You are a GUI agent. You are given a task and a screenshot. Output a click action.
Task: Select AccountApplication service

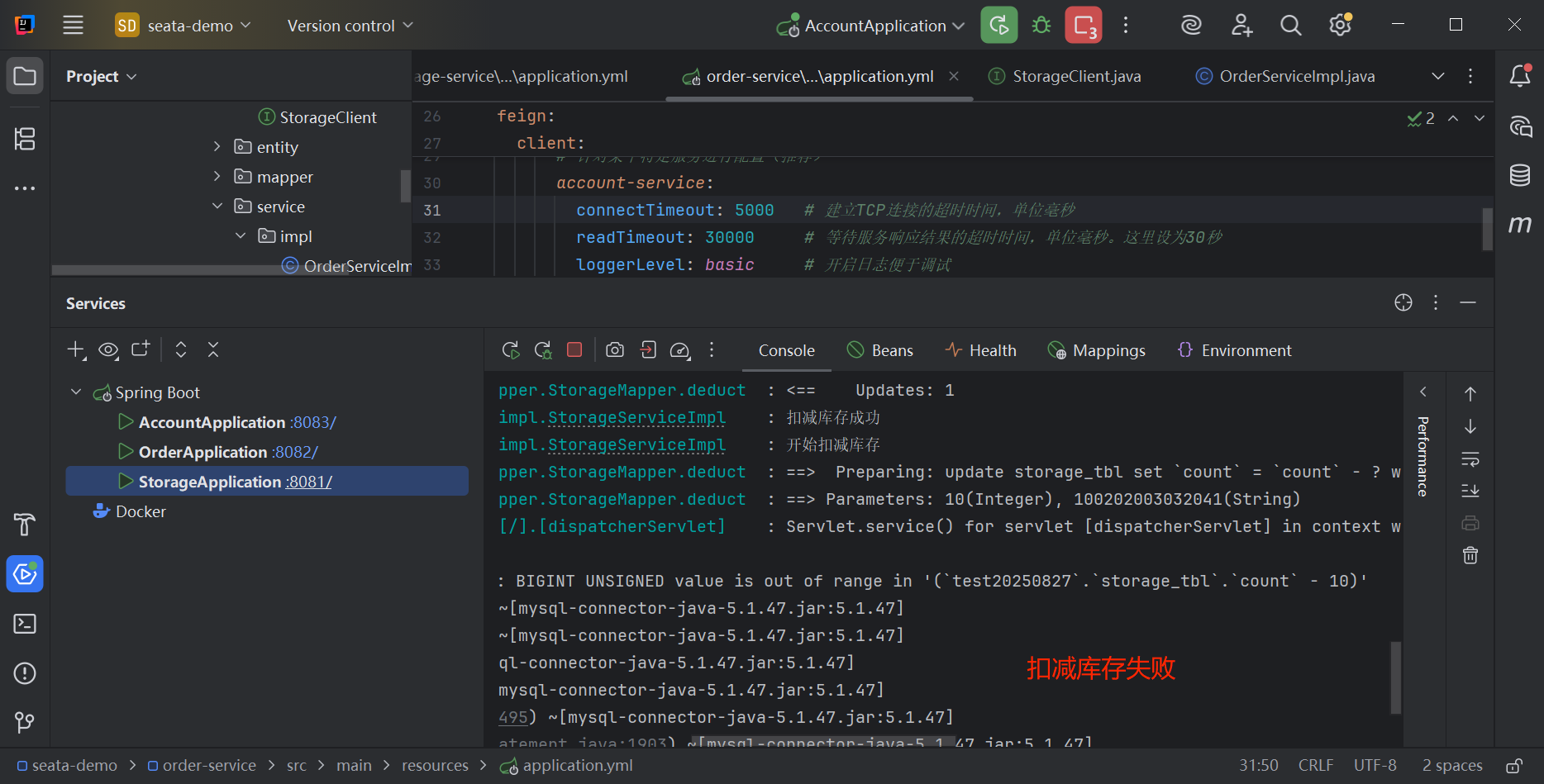pos(212,422)
